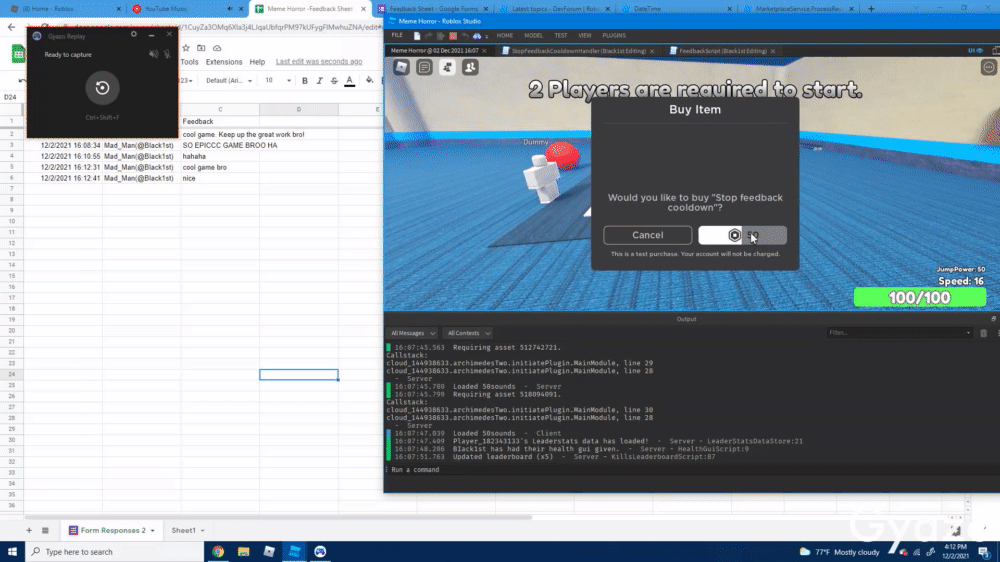This screenshot has height=562, width=1000.
Task: Go back in the Chrome browser
Action: pyautogui.click(x=11, y=27)
